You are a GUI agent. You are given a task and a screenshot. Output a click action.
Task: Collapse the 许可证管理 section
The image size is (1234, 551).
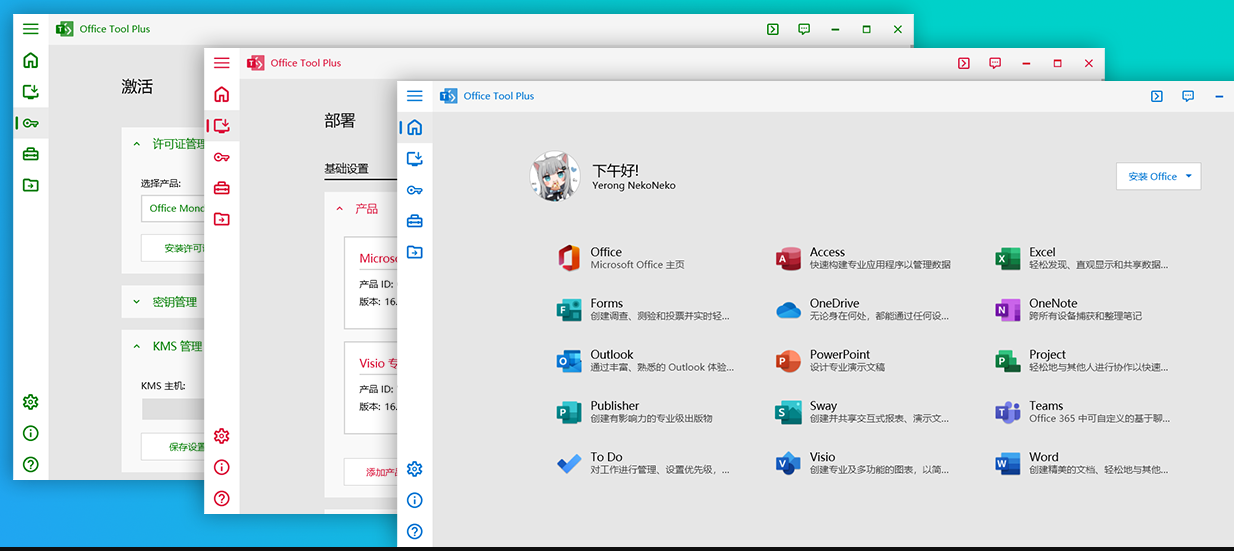point(137,144)
